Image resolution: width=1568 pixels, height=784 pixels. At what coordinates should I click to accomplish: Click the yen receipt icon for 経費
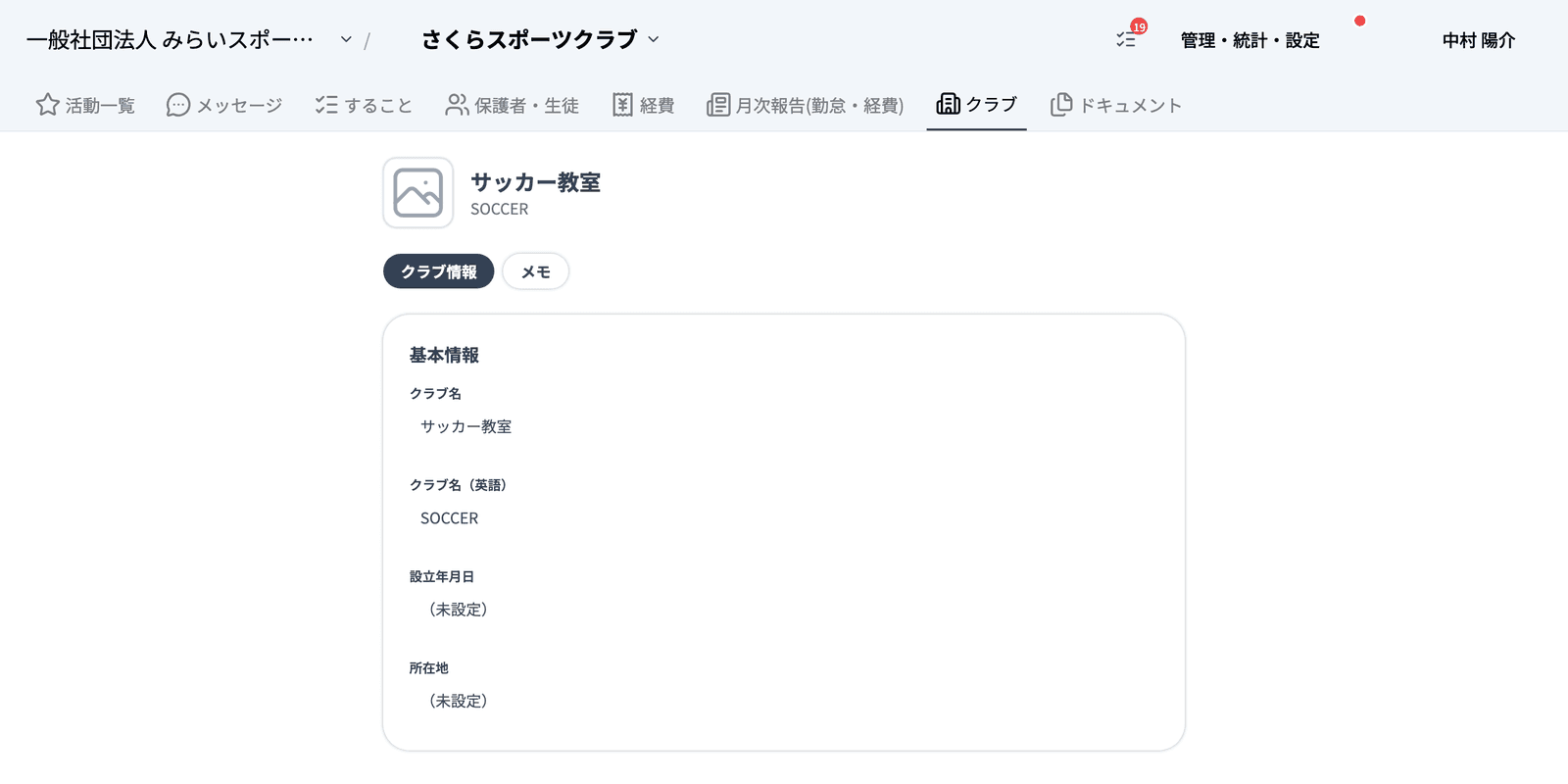coord(622,105)
